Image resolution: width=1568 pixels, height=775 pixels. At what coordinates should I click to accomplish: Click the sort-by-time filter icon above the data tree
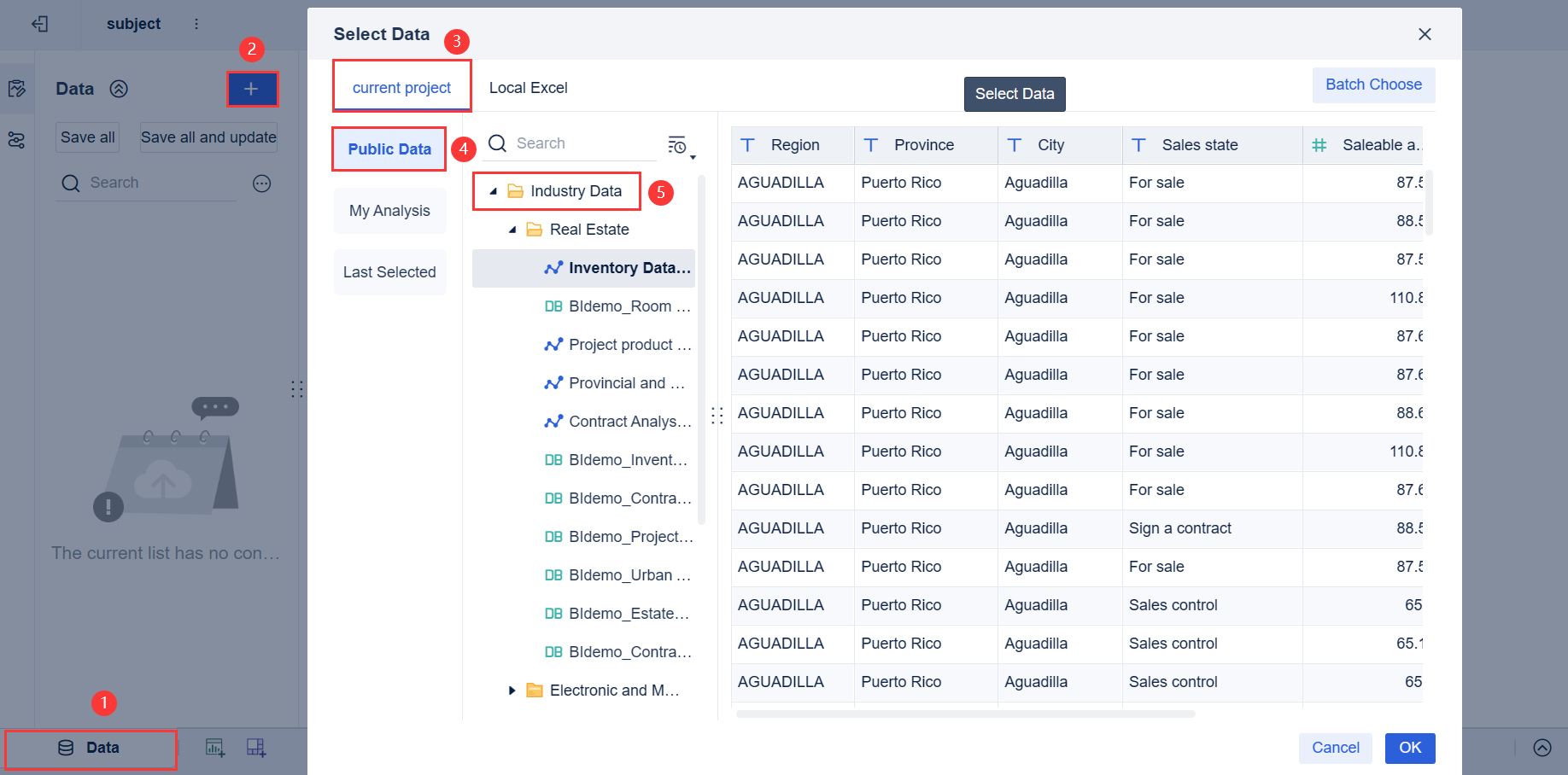point(678,145)
